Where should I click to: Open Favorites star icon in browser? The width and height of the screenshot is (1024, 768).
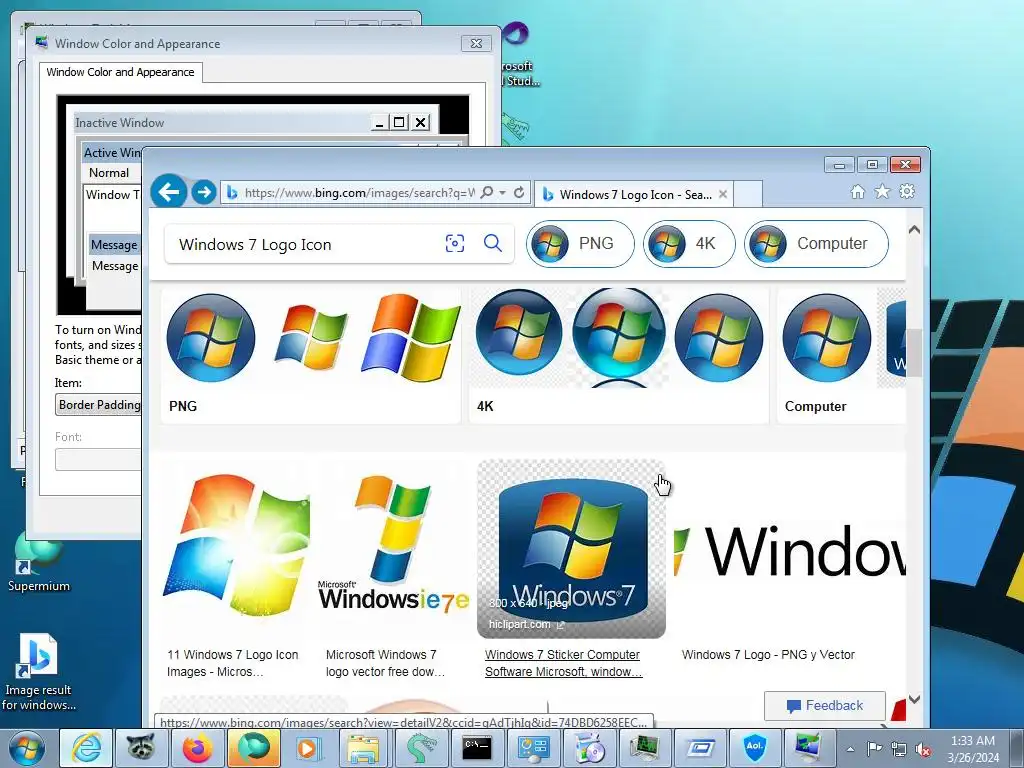pyautogui.click(x=882, y=191)
